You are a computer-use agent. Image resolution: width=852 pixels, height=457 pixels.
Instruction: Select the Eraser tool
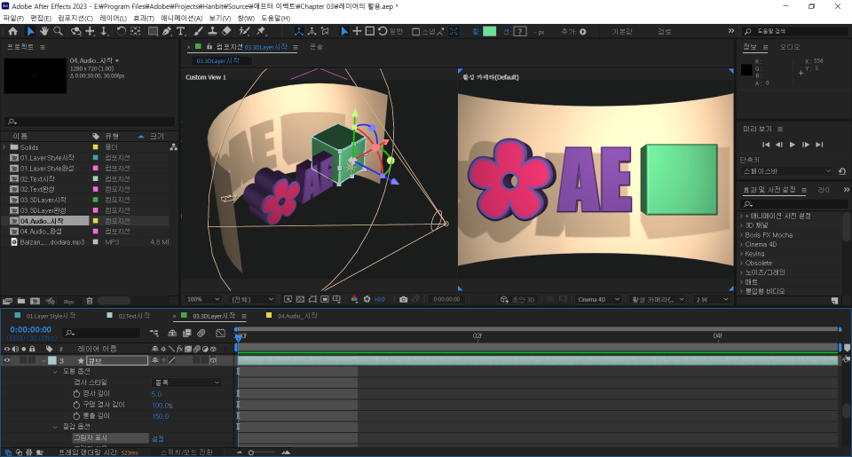(x=227, y=32)
